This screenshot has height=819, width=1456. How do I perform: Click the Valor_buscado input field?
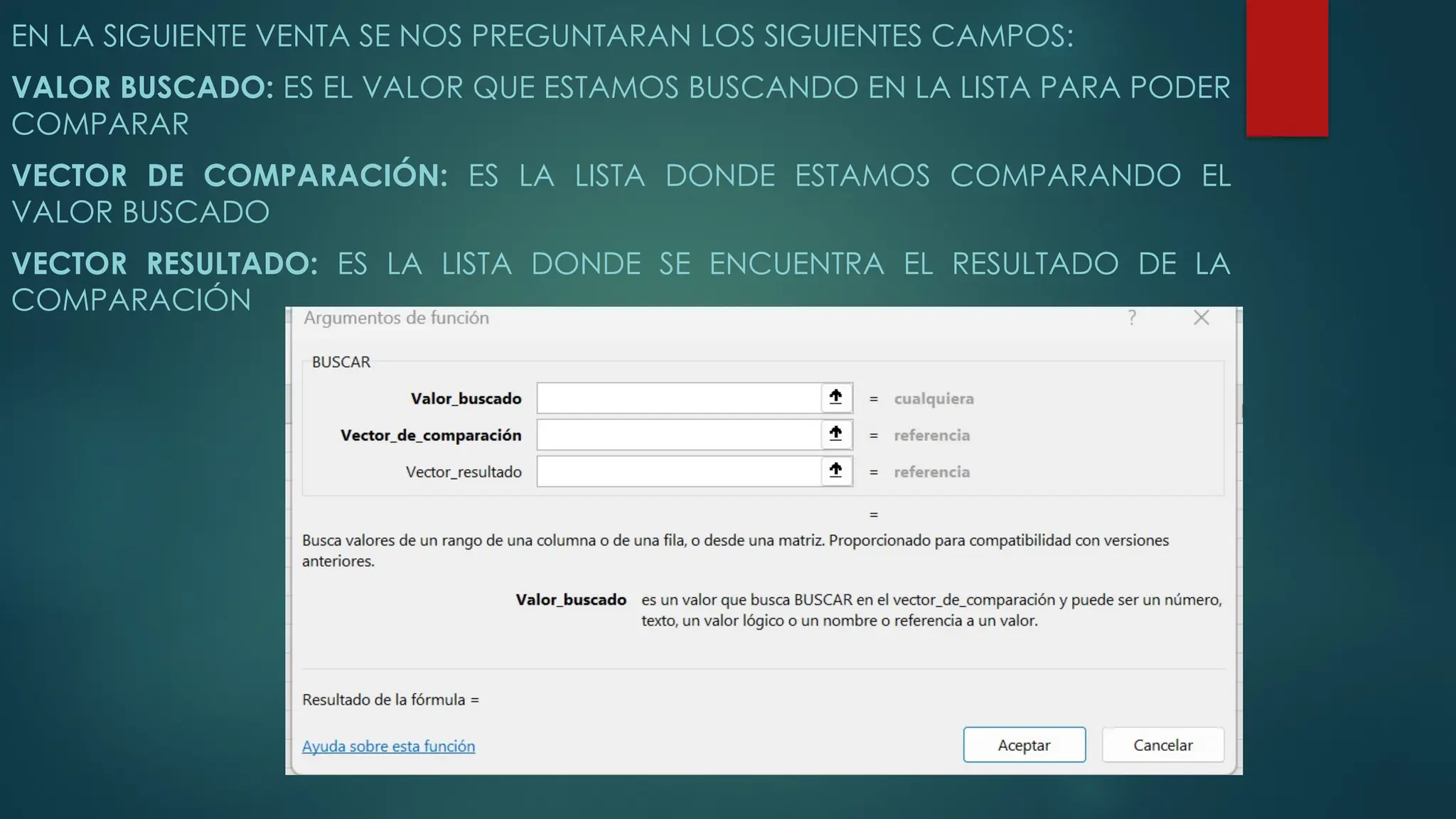coord(679,398)
